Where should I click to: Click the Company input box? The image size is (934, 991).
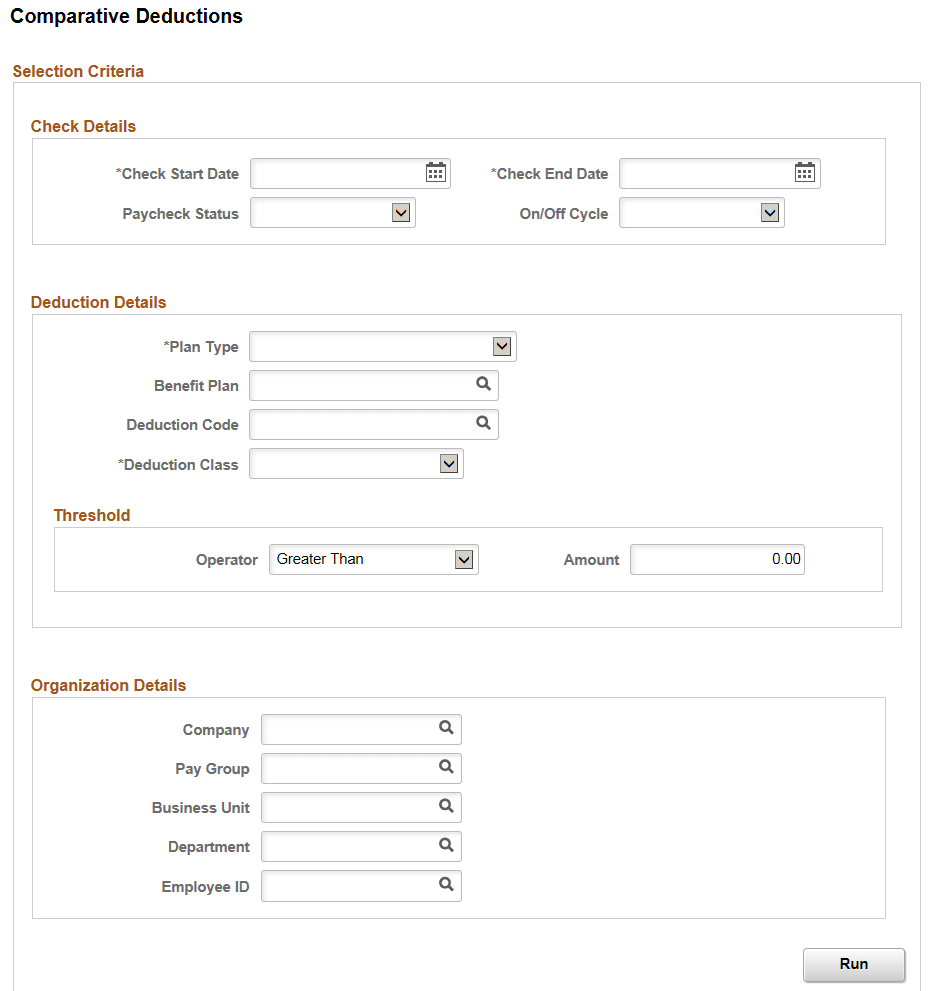click(350, 729)
